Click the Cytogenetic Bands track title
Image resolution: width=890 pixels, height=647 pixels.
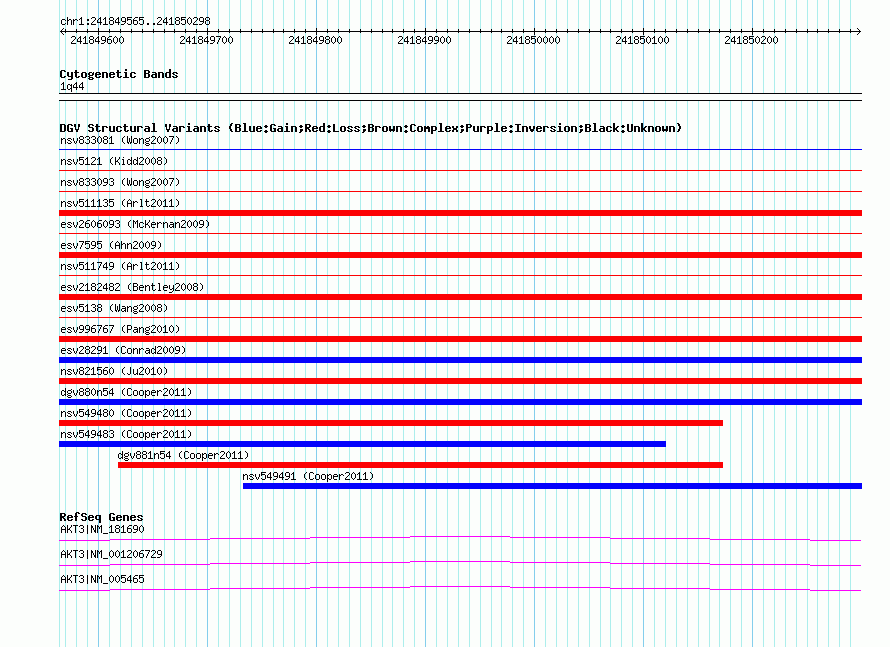tap(119, 74)
